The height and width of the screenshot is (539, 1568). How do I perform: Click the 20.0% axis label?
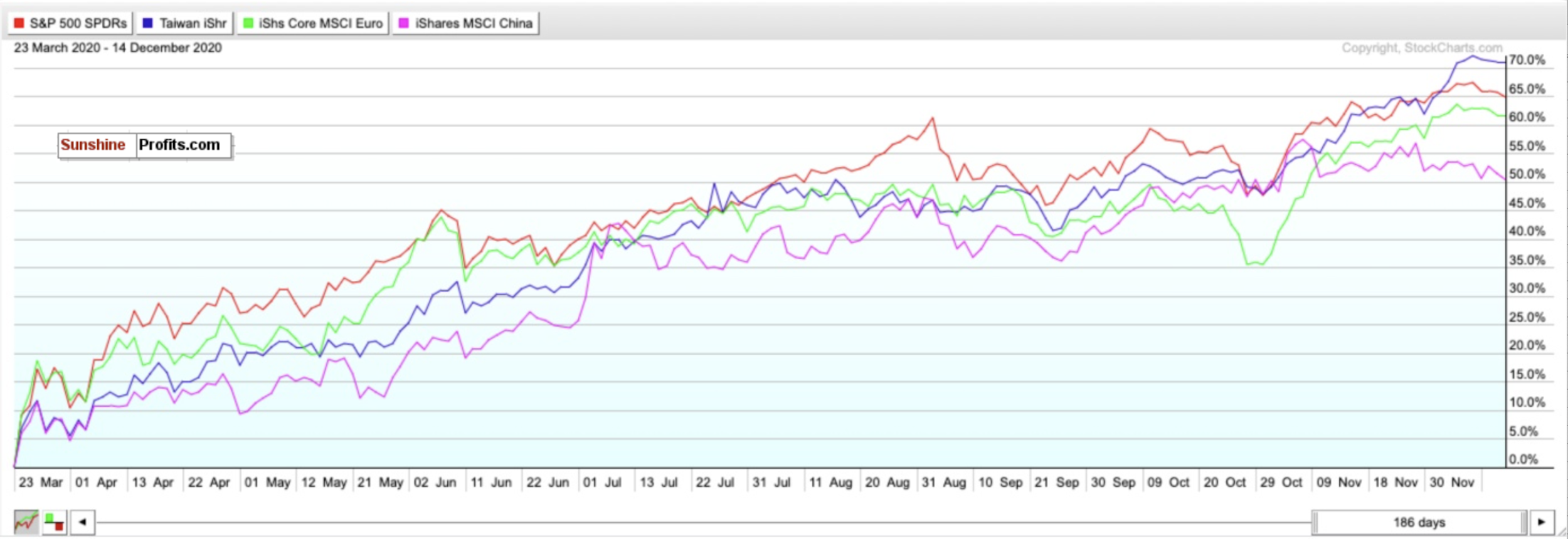[x=1527, y=345]
